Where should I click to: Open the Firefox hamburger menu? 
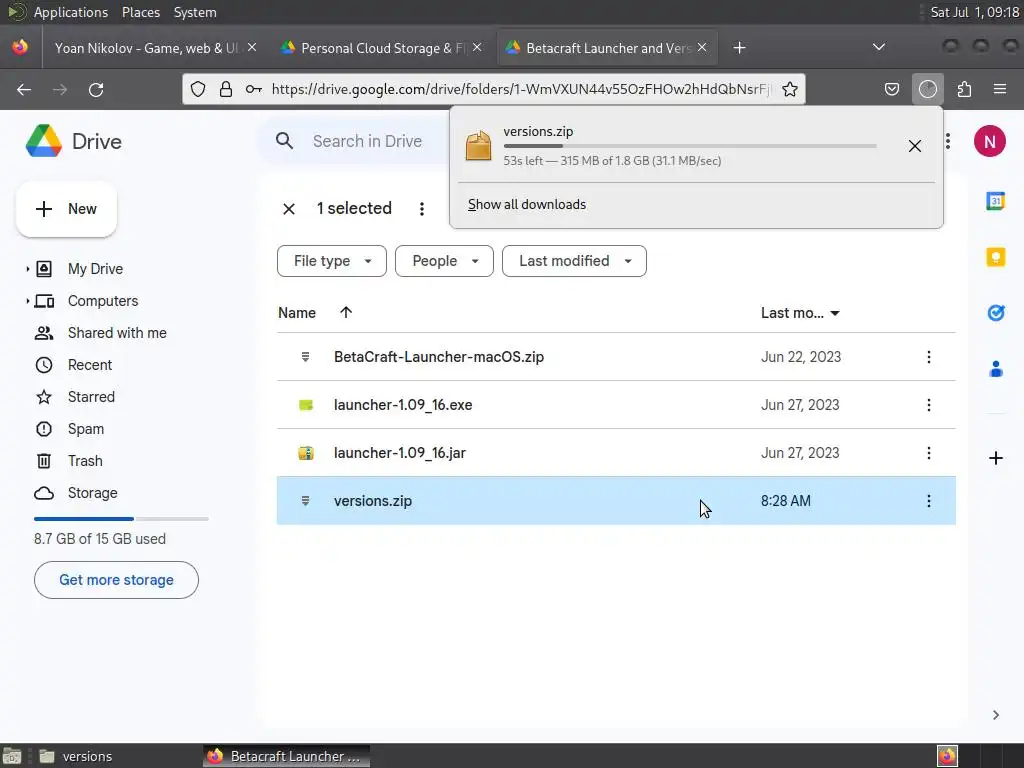(x=999, y=89)
